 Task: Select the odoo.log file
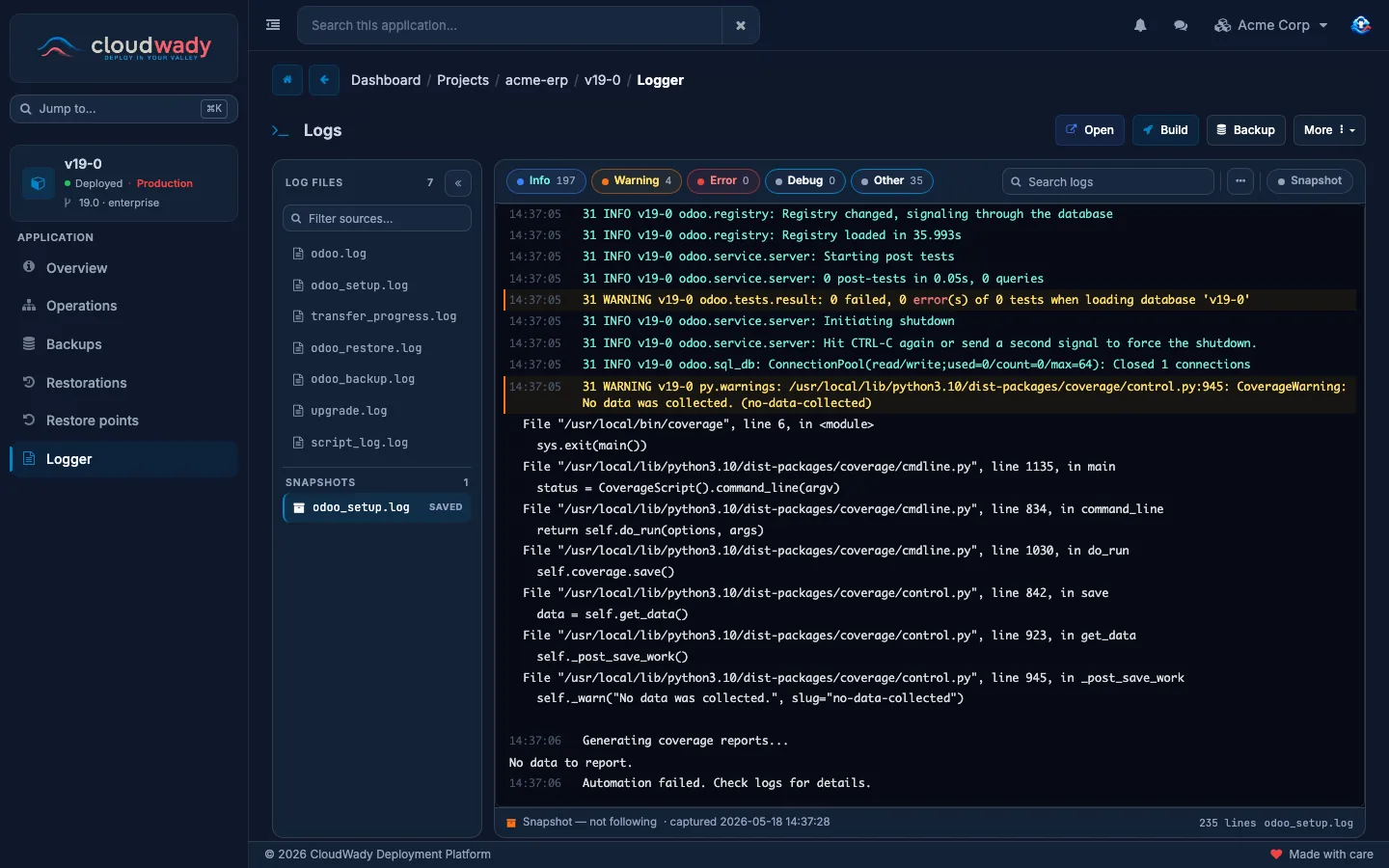[377, 254]
